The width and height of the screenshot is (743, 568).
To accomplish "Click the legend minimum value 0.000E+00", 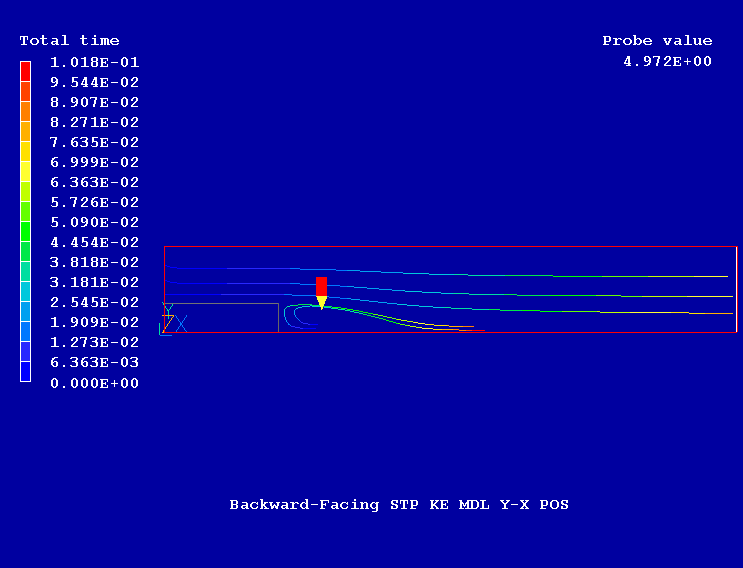I will coord(95,383).
